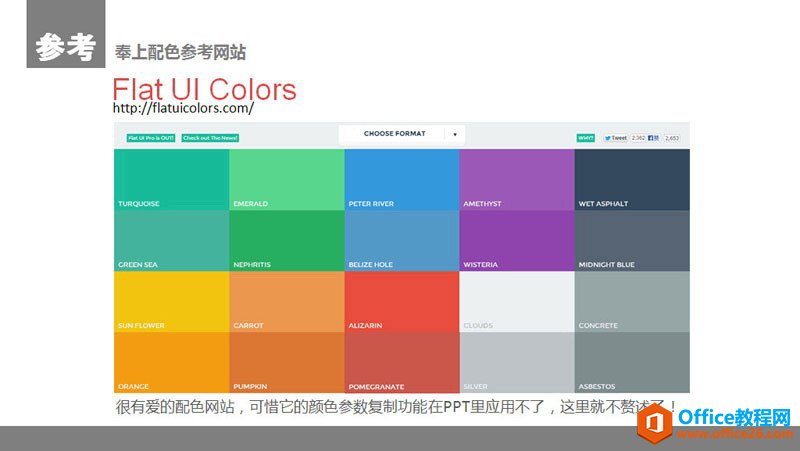Select the Alizarin red swatch
The width and height of the screenshot is (800, 451).
point(401,300)
